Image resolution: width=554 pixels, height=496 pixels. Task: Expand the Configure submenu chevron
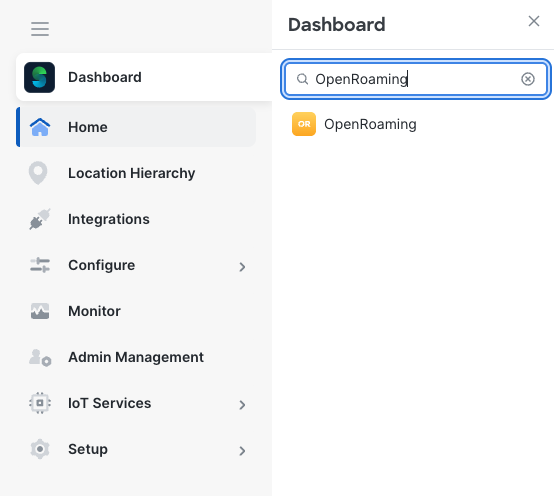(x=242, y=267)
